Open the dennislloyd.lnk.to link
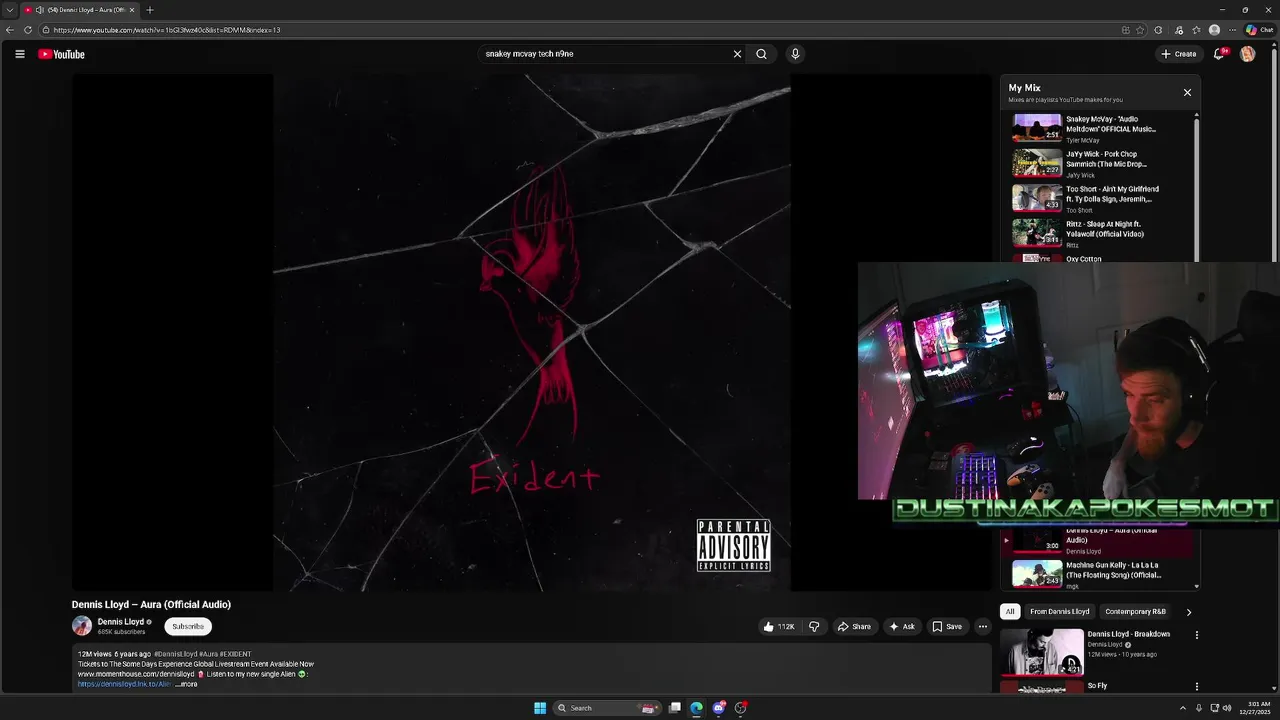Image resolution: width=1280 pixels, height=720 pixels. pos(125,684)
